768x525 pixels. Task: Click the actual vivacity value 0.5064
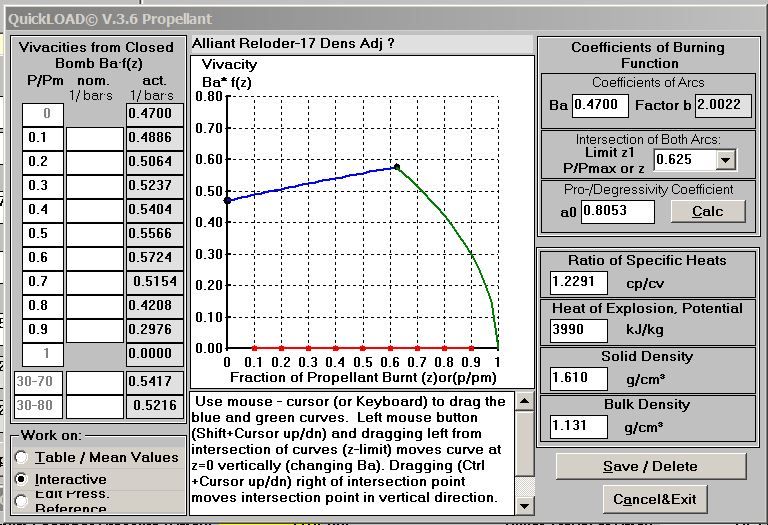[155, 163]
